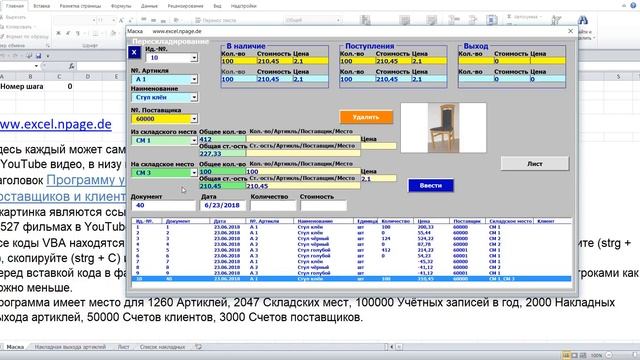Click the chair product thumbnail
The width and height of the screenshot is (640, 360).
443,128
